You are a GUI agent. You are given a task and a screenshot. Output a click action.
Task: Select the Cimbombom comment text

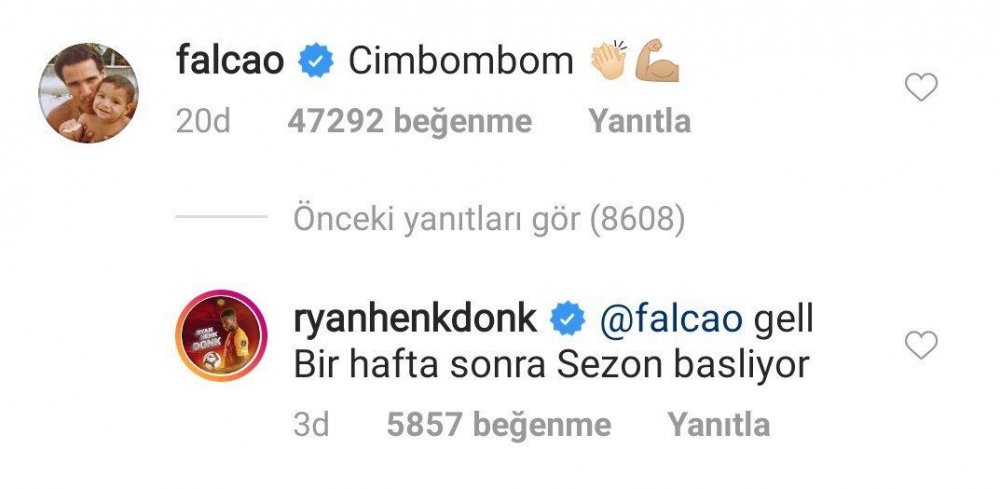pyautogui.click(x=460, y=61)
